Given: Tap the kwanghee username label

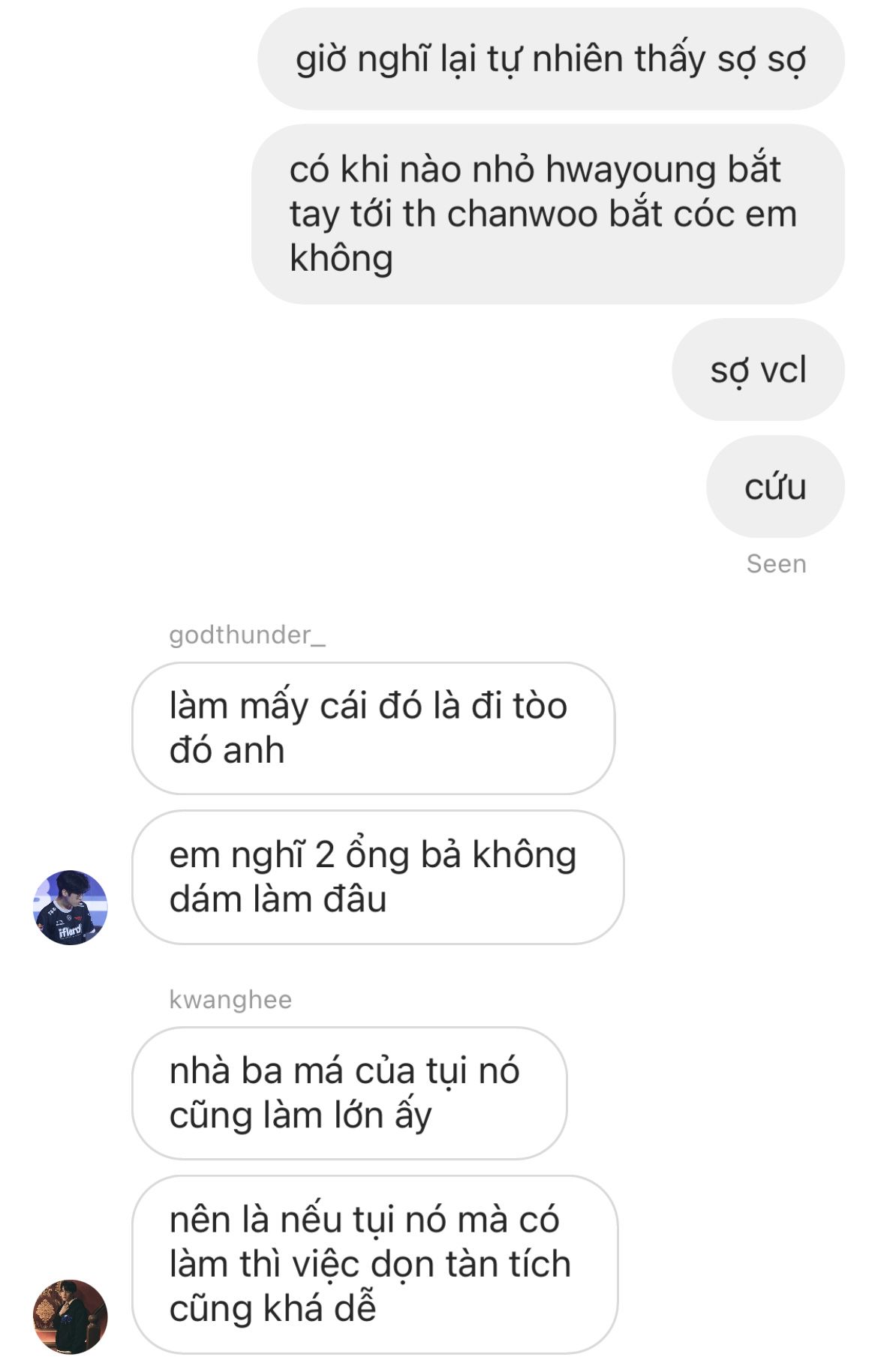Looking at the screenshot, I should coord(230,1000).
